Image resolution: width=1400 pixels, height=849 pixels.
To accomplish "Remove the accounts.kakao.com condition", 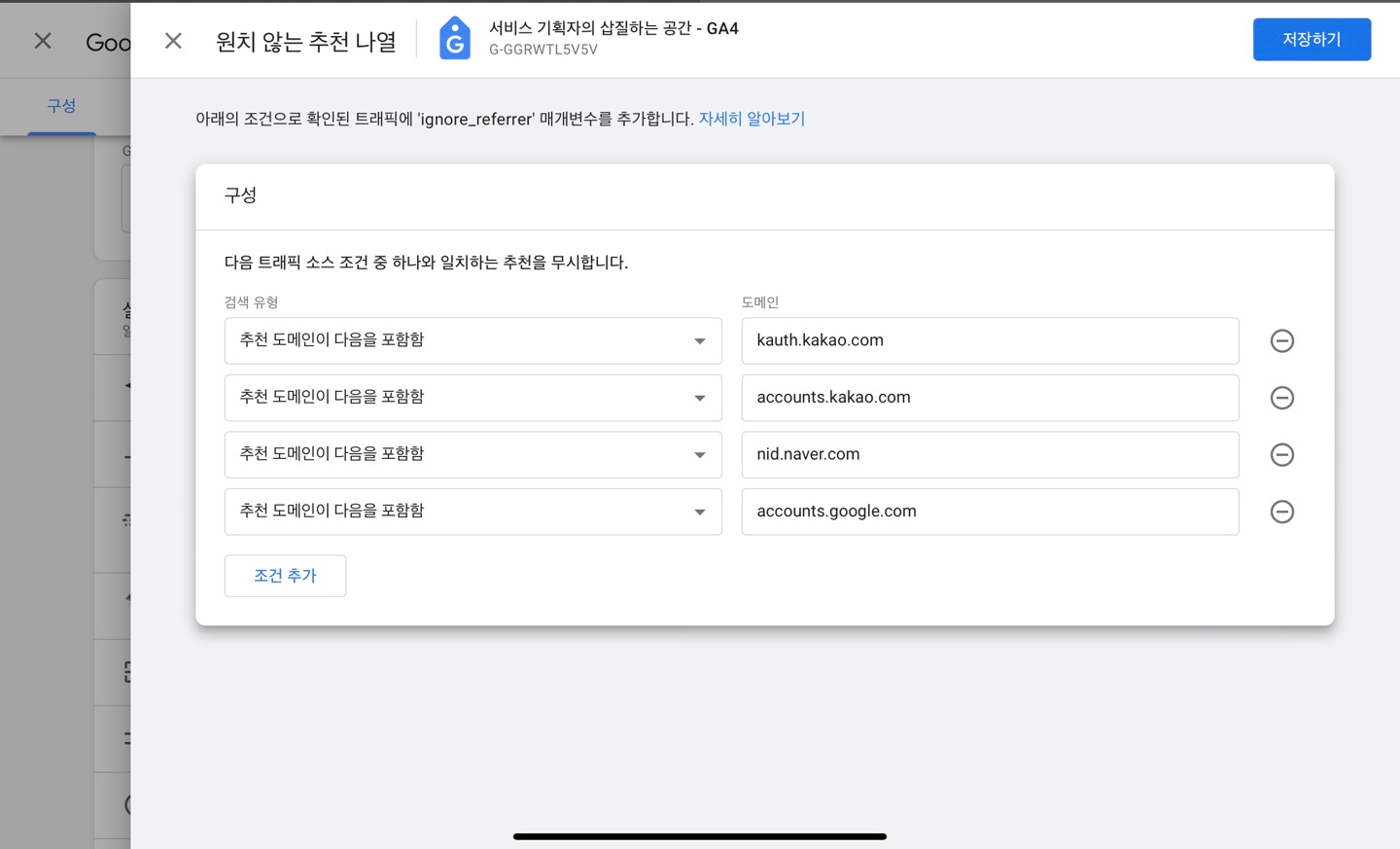I will point(1282,398).
